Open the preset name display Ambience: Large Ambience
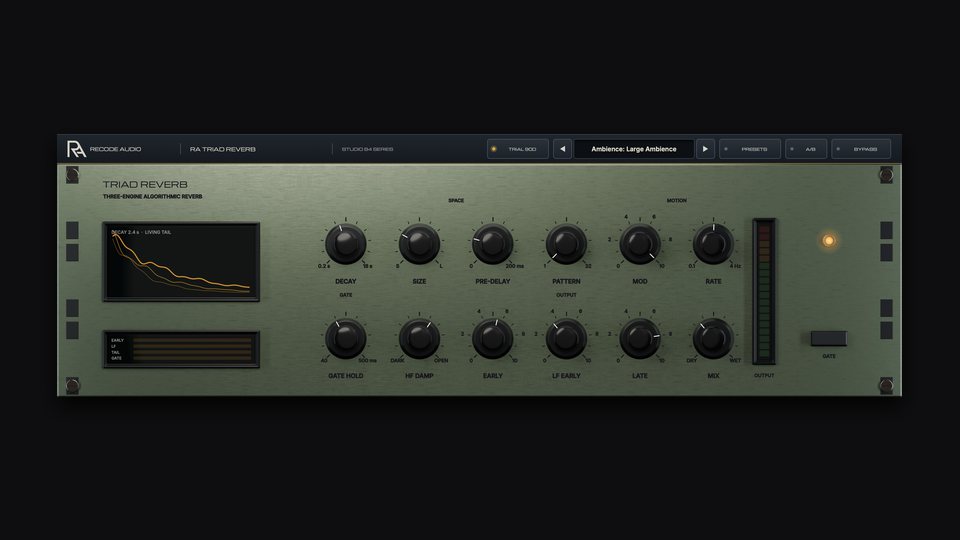 pos(634,149)
